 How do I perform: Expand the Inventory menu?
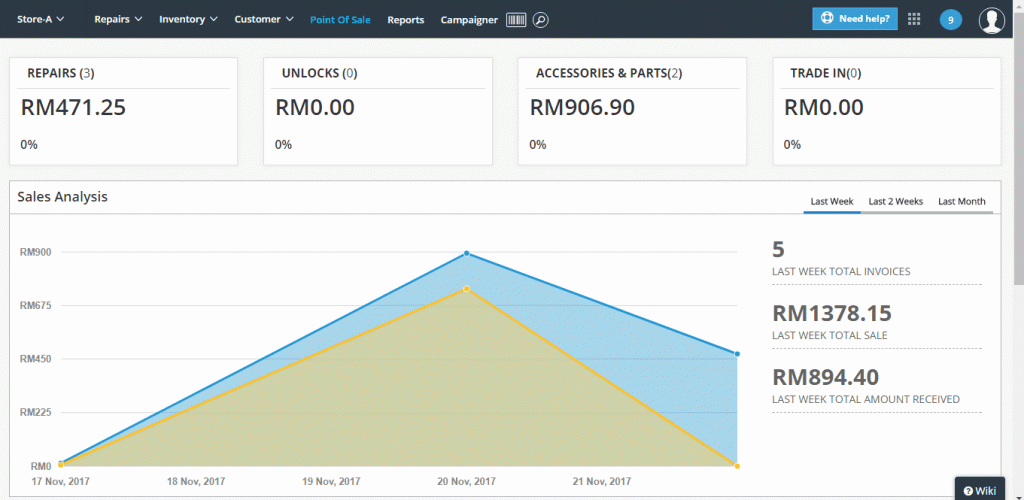coord(188,19)
